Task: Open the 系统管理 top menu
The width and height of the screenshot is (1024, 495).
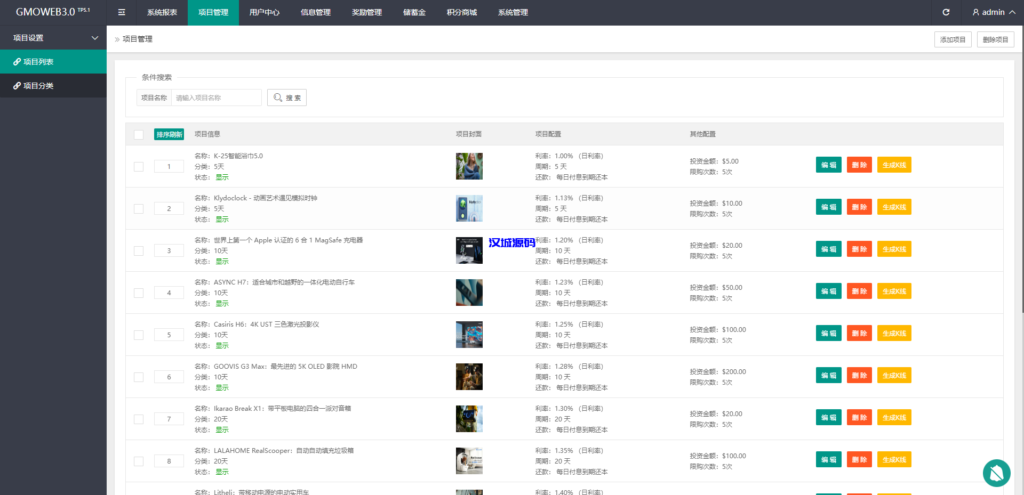Action: pos(512,12)
